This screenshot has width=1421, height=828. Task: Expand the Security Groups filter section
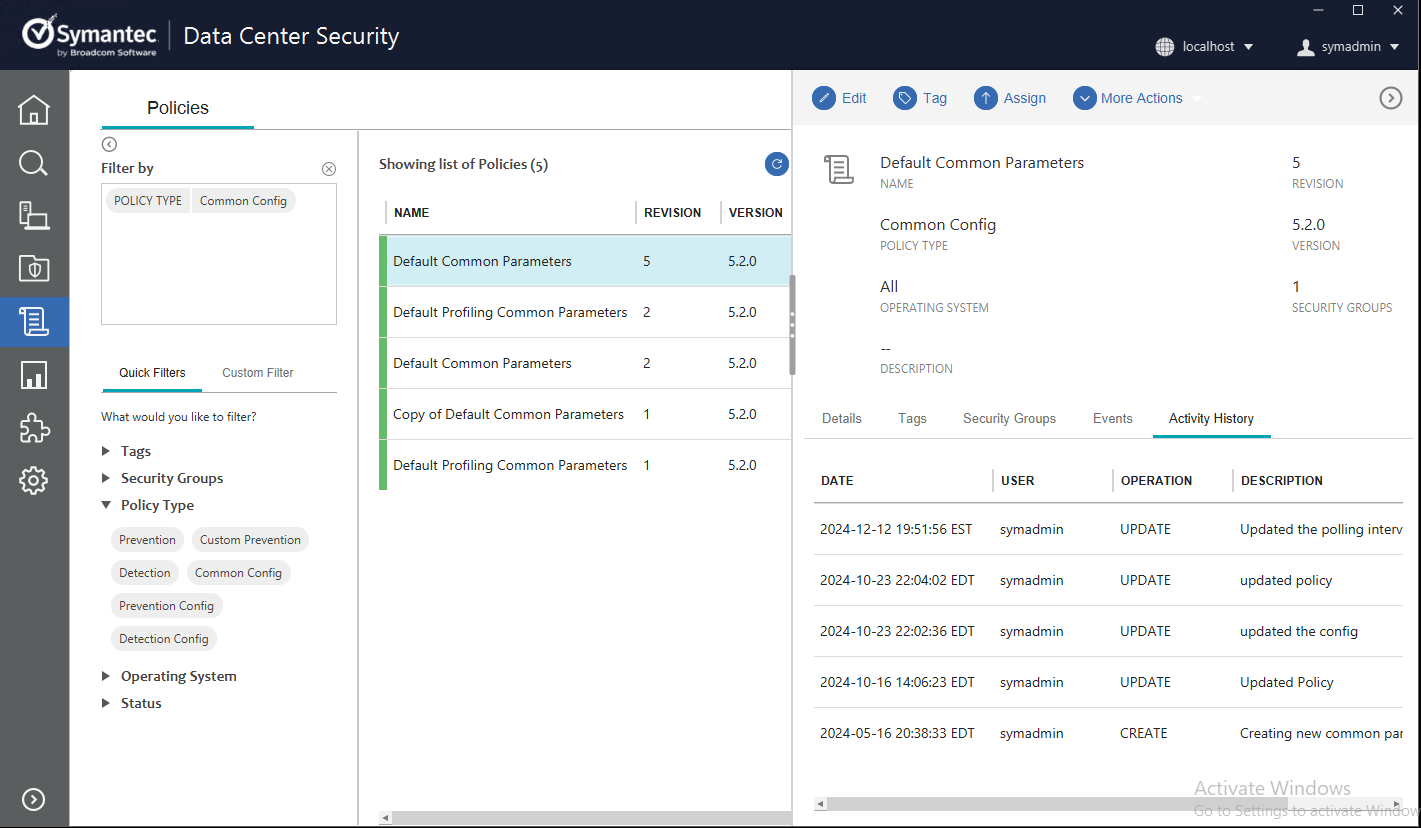pos(106,478)
